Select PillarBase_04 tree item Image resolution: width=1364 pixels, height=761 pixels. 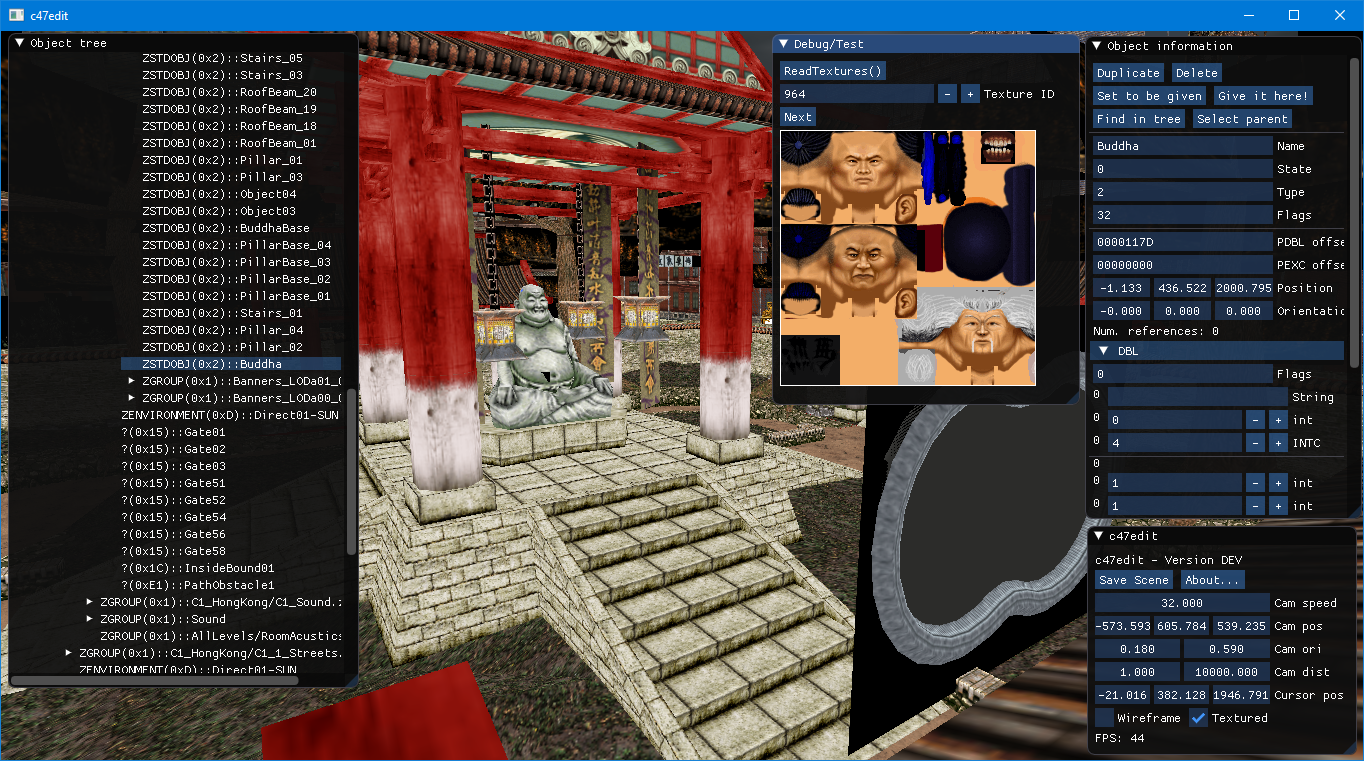(236, 245)
